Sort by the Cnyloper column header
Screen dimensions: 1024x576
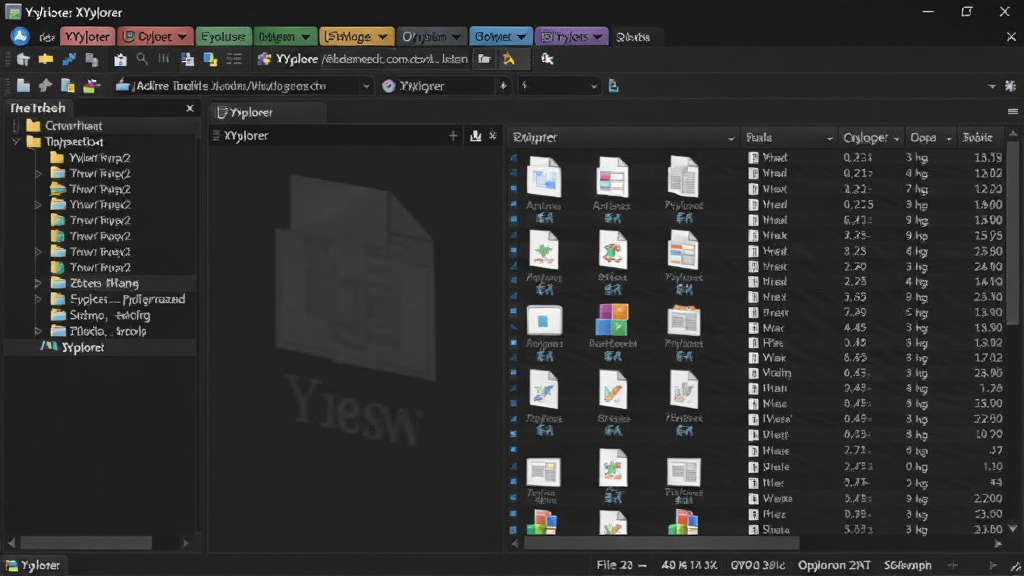coord(871,138)
